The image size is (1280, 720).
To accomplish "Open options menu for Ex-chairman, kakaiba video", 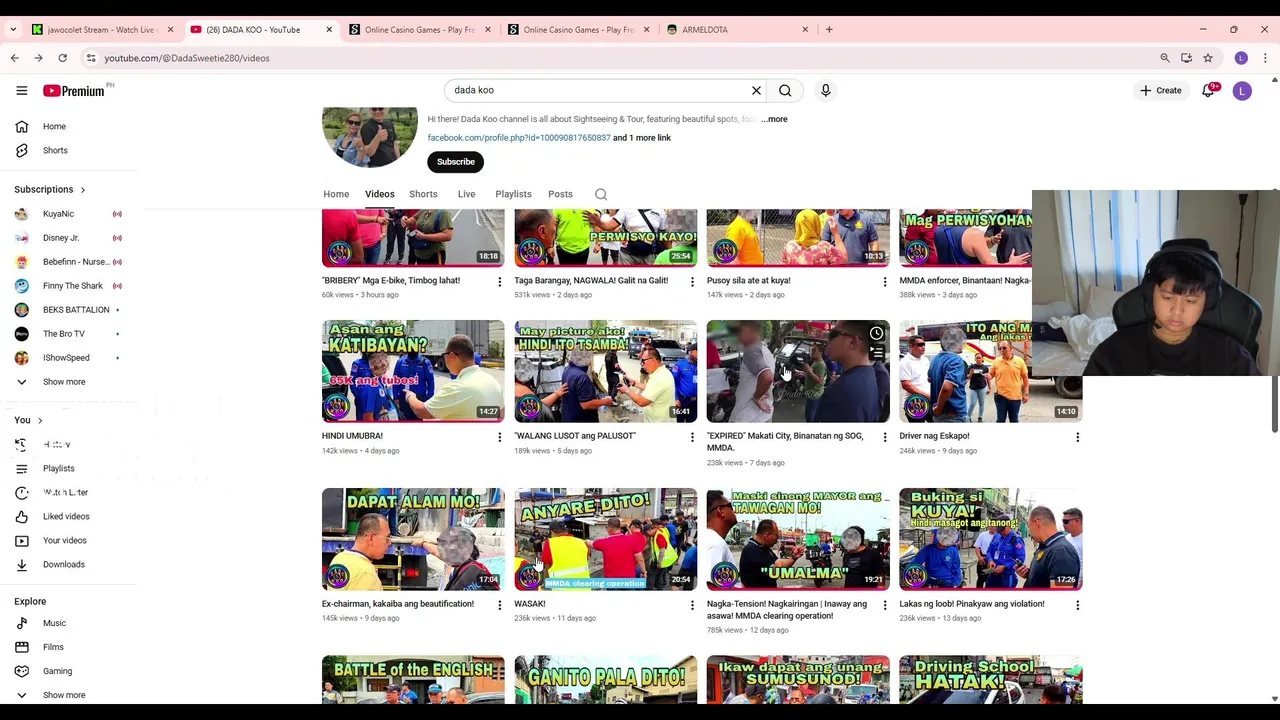I will pyautogui.click(x=499, y=605).
